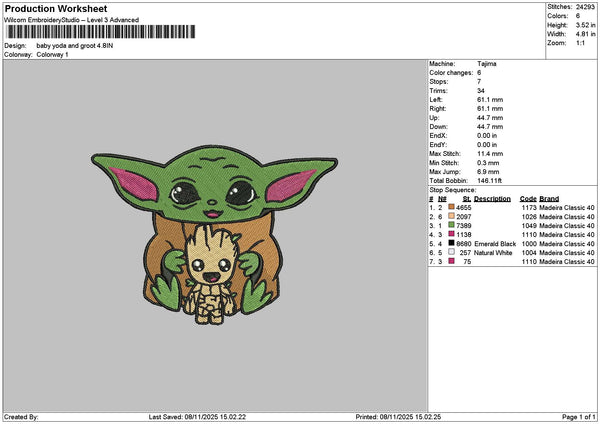
Task: Click the Total Bobbin value 146.11ft
Action: 489,181
